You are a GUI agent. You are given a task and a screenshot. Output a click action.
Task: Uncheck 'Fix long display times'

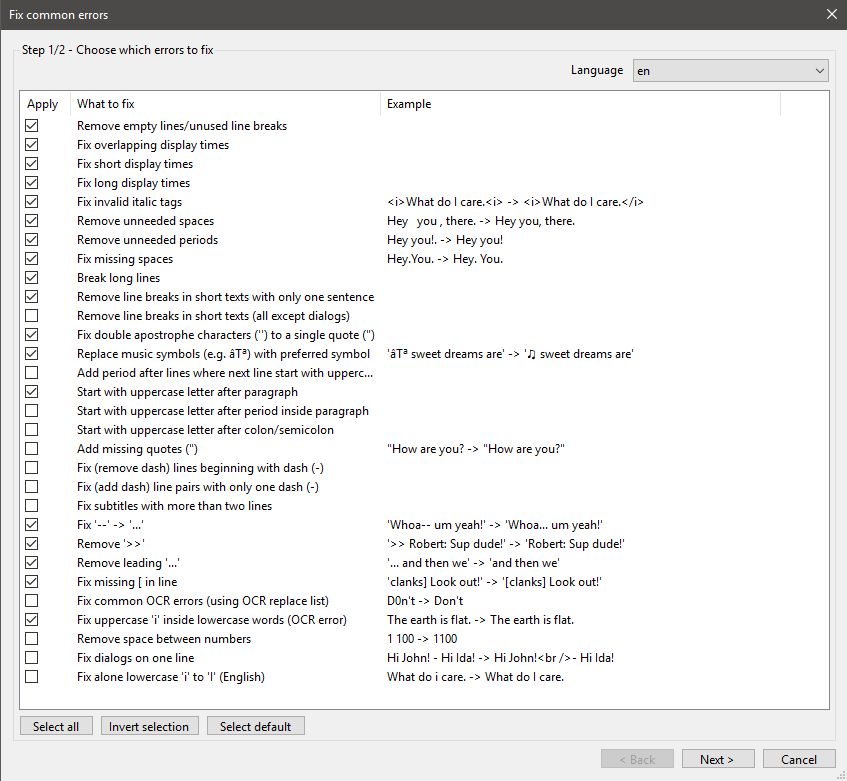[x=32, y=183]
